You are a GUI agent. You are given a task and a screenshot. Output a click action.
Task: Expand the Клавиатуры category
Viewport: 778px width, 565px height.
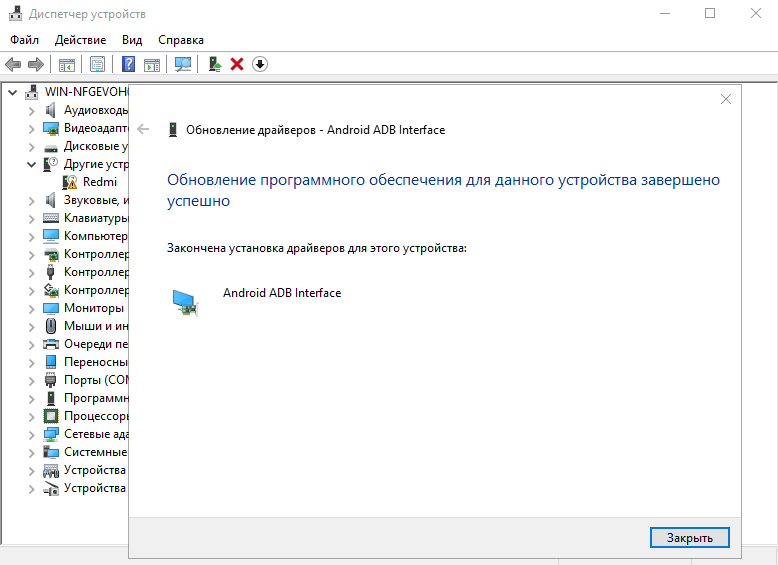[31, 218]
